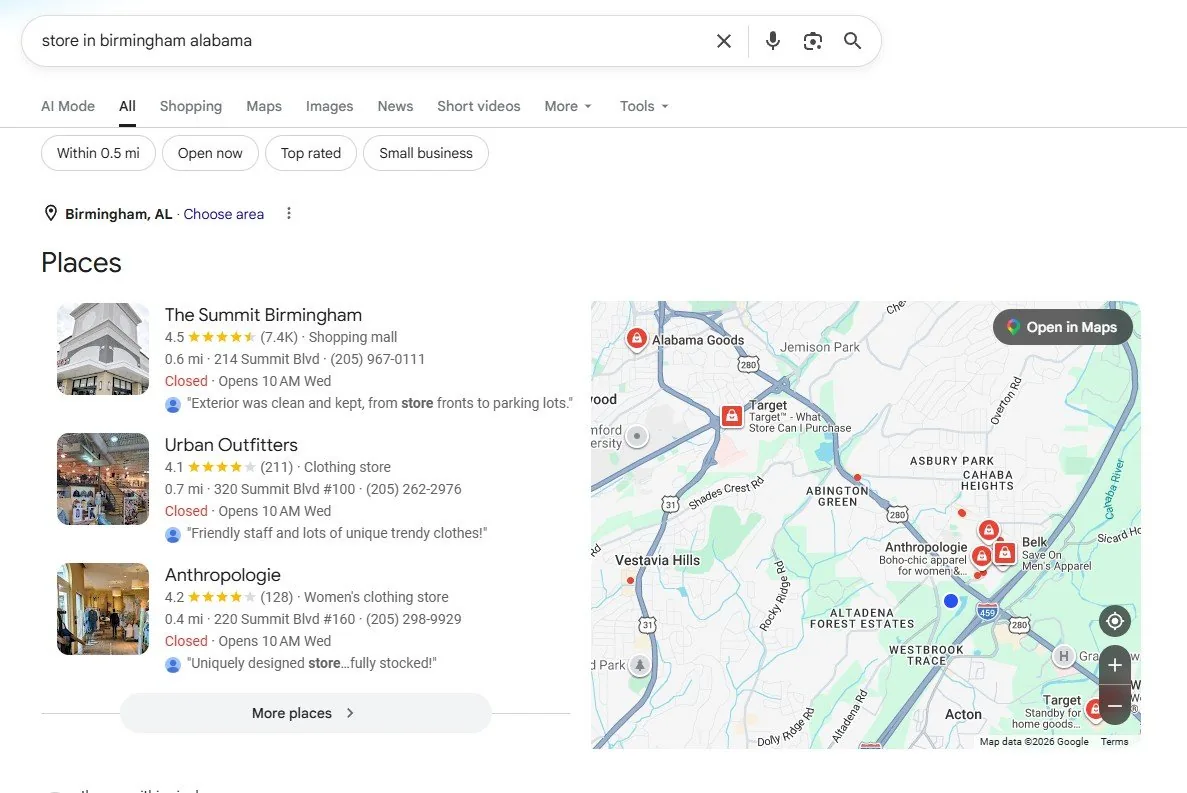Recenter map with my location icon
The height and width of the screenshot is (793, 1187).
(1114, 621)
